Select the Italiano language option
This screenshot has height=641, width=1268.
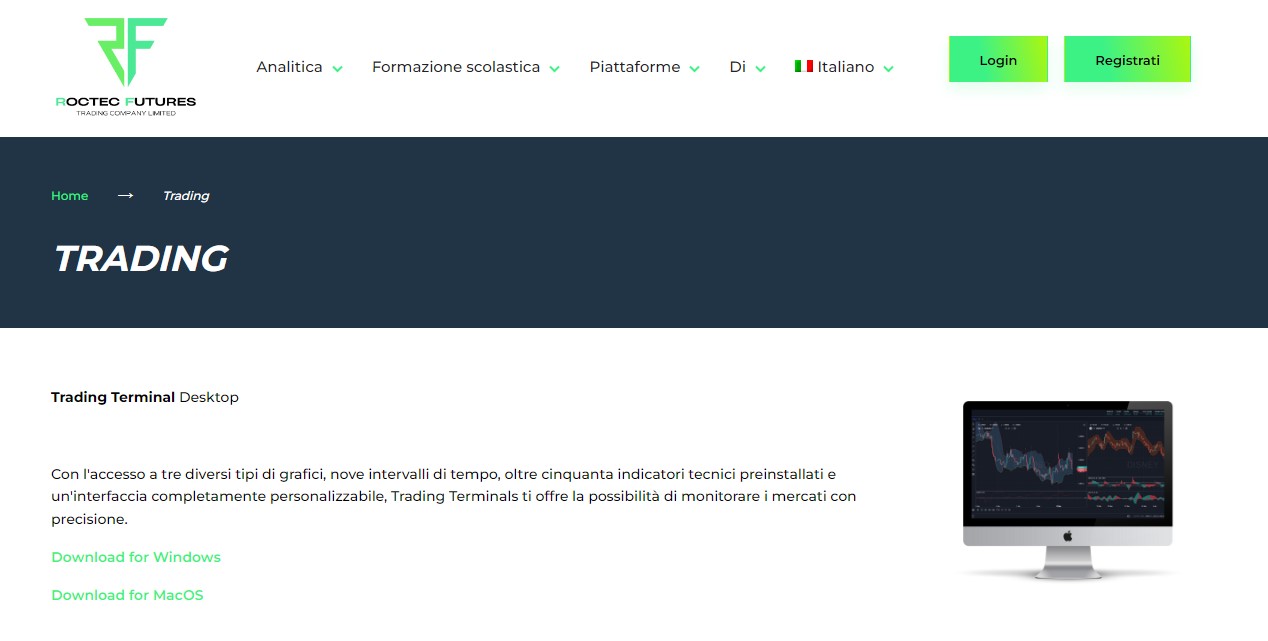pyautogui.click(x=845, y=67)
